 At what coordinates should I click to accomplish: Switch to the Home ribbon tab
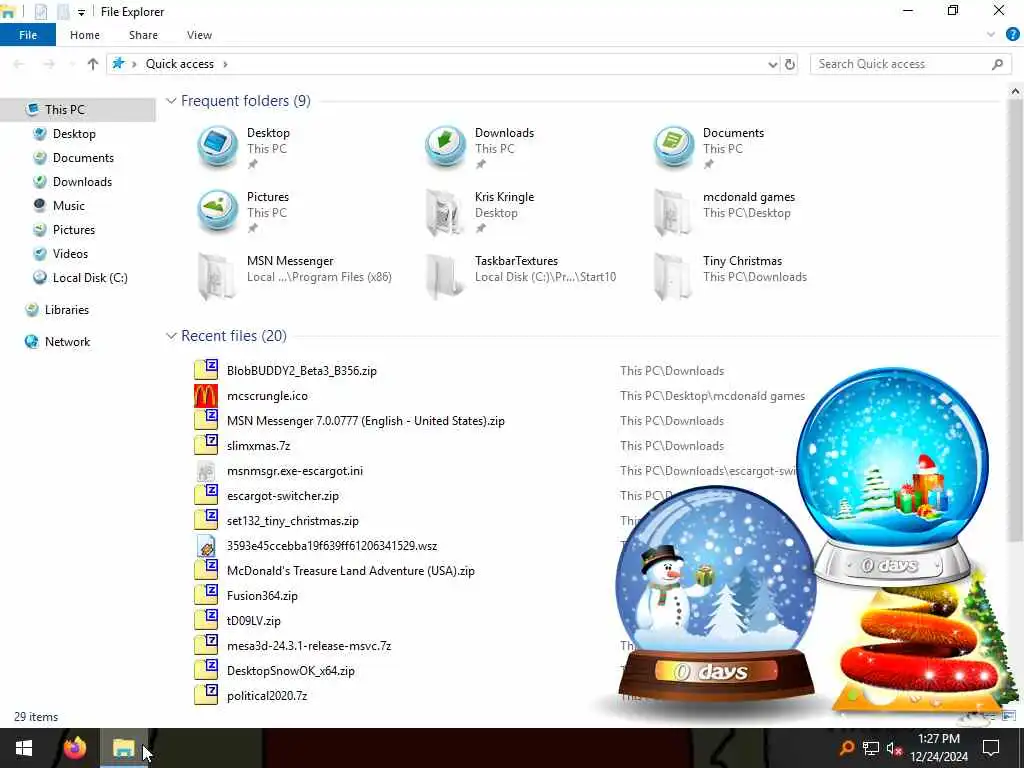(85, 35)
